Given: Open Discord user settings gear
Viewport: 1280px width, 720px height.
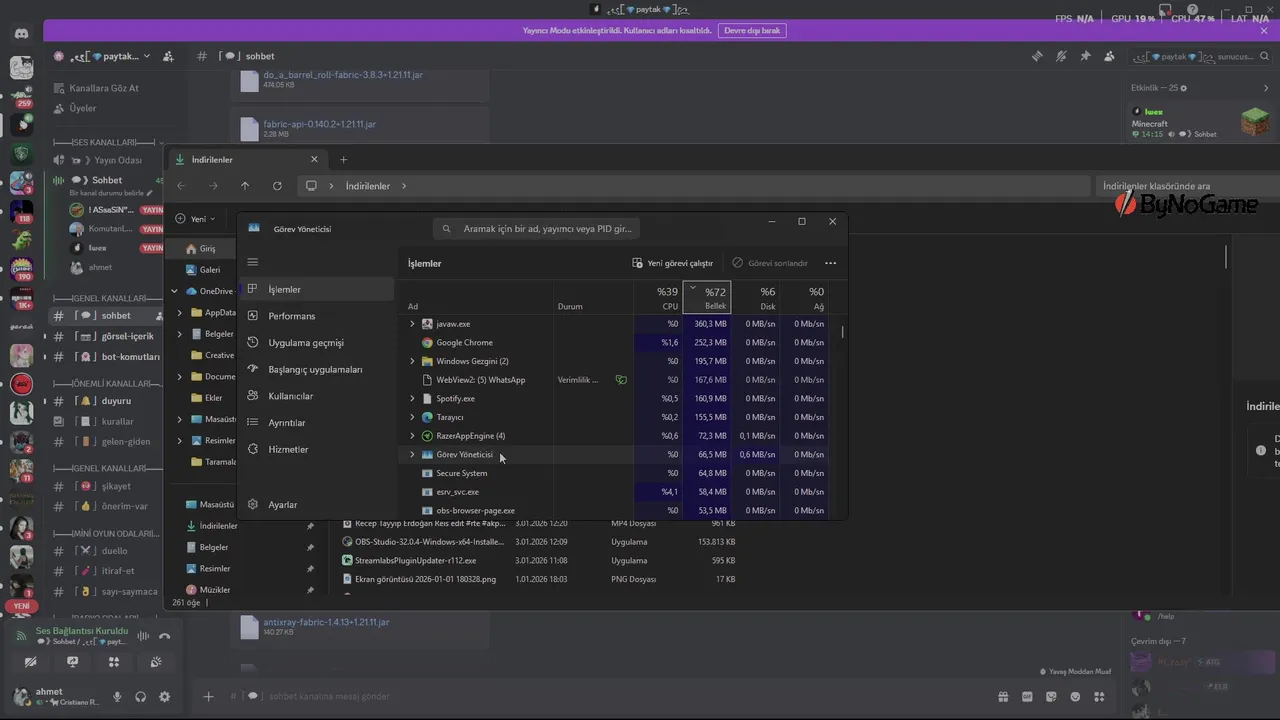Looking at the screenshot, I should pyautogui.click(x=165, y=697).
